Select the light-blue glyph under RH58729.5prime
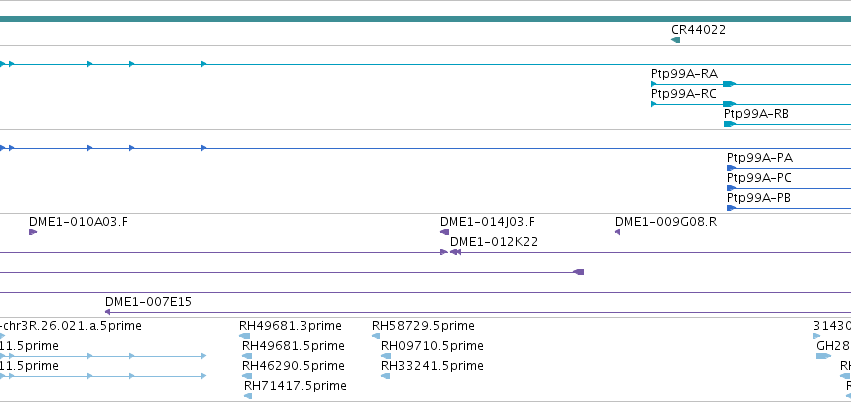 [x=376, y=336]
